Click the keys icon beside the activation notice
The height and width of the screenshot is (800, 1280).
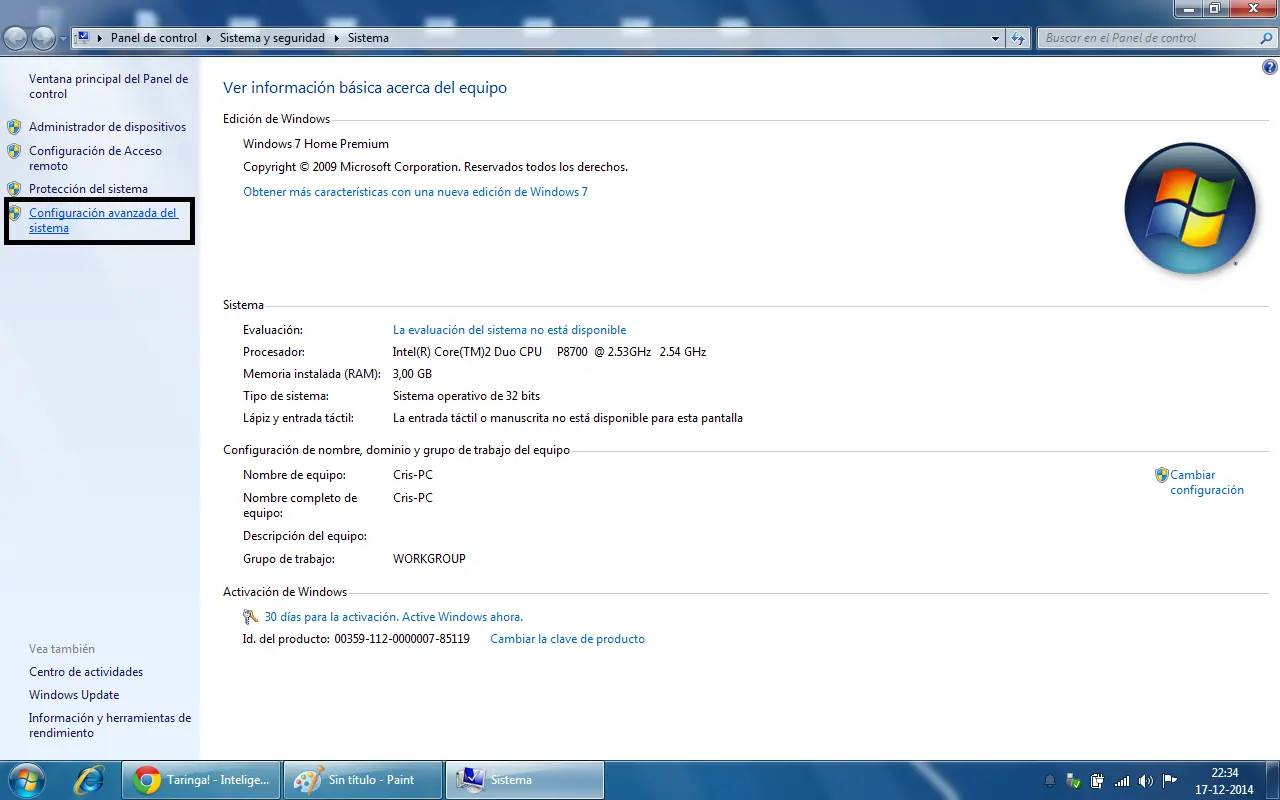(251, 617)
